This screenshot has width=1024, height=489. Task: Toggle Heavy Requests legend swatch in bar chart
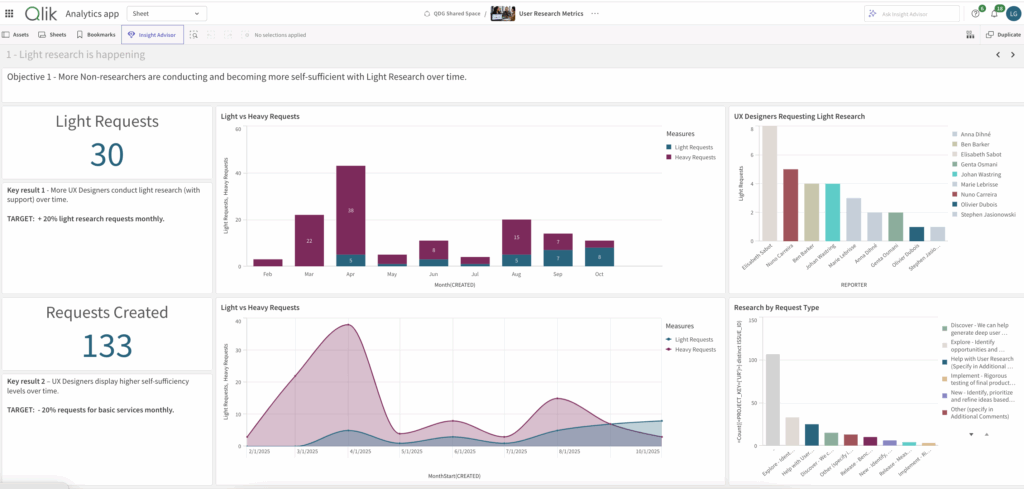click(x=669, y=157)
